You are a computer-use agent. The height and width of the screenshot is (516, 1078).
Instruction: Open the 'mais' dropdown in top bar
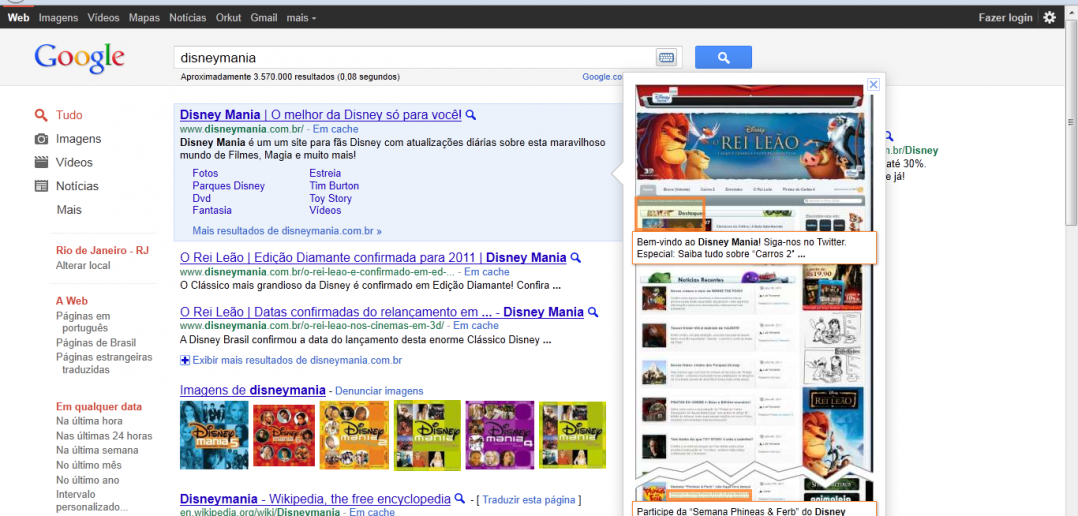pyautogui.click(x=300, y=18)
